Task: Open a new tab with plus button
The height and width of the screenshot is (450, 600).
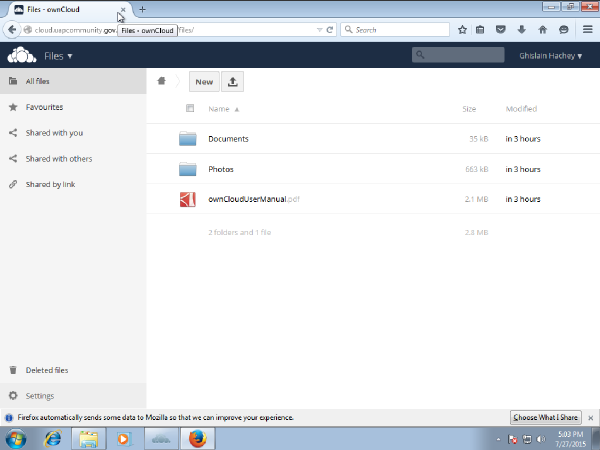Action: [x=142, y=9]
